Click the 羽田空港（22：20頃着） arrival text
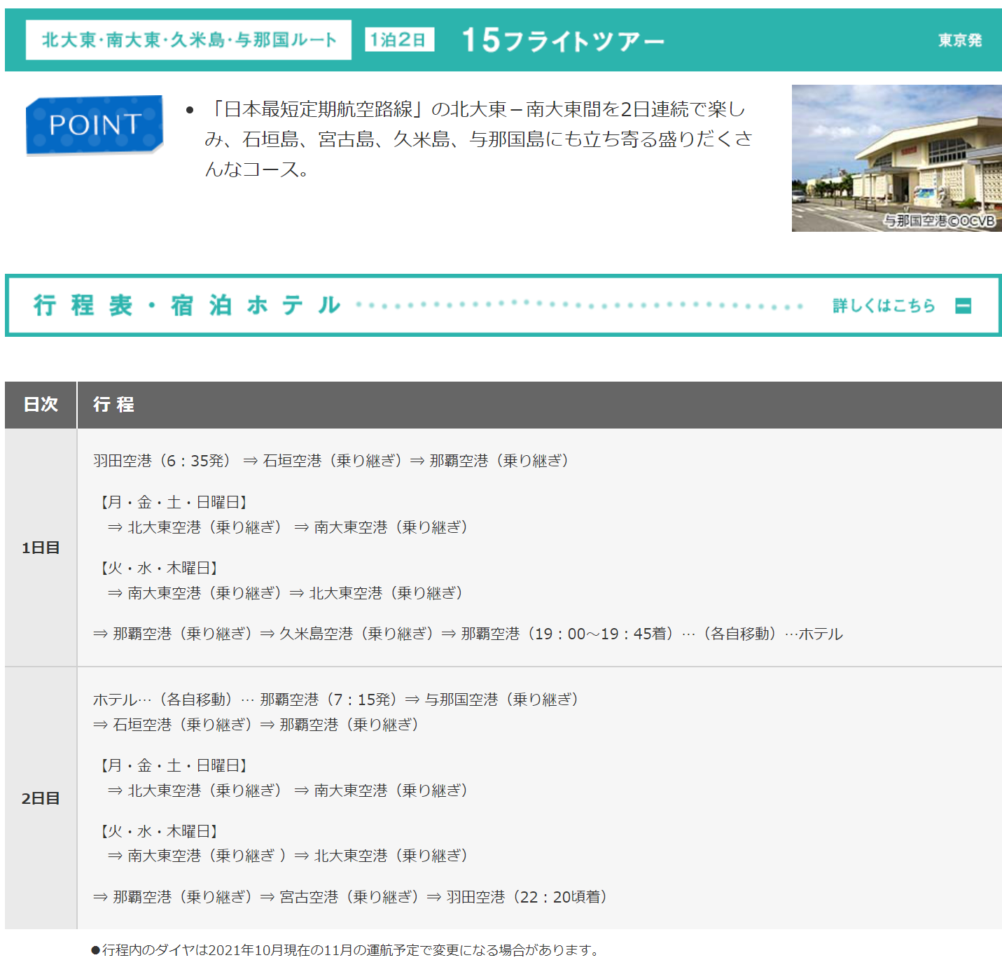The height and width of the screenshot is (960, 1002). pyautogui.click(x=527, y=897)
